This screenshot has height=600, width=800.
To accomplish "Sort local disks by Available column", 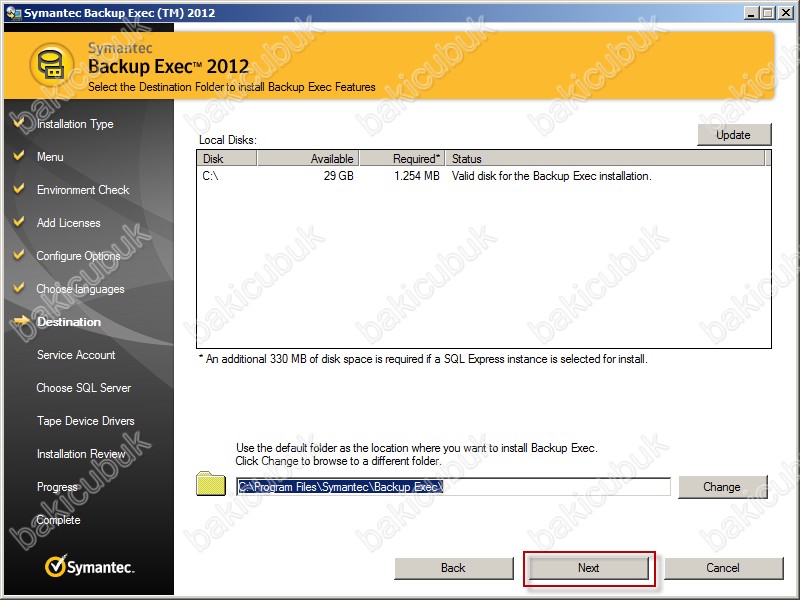I will (308, 159).
